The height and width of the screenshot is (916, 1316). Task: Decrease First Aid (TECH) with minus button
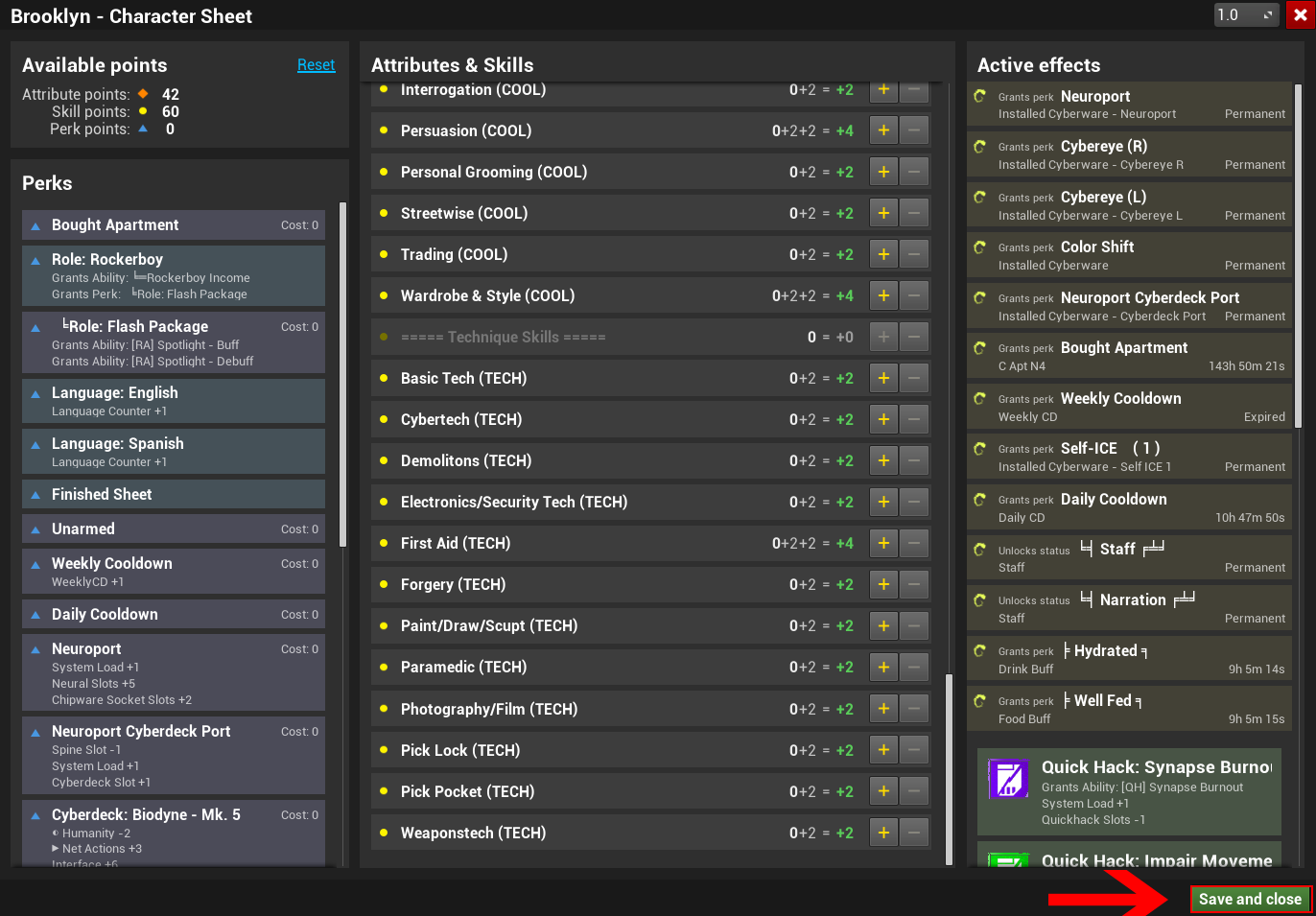[914, 543]
